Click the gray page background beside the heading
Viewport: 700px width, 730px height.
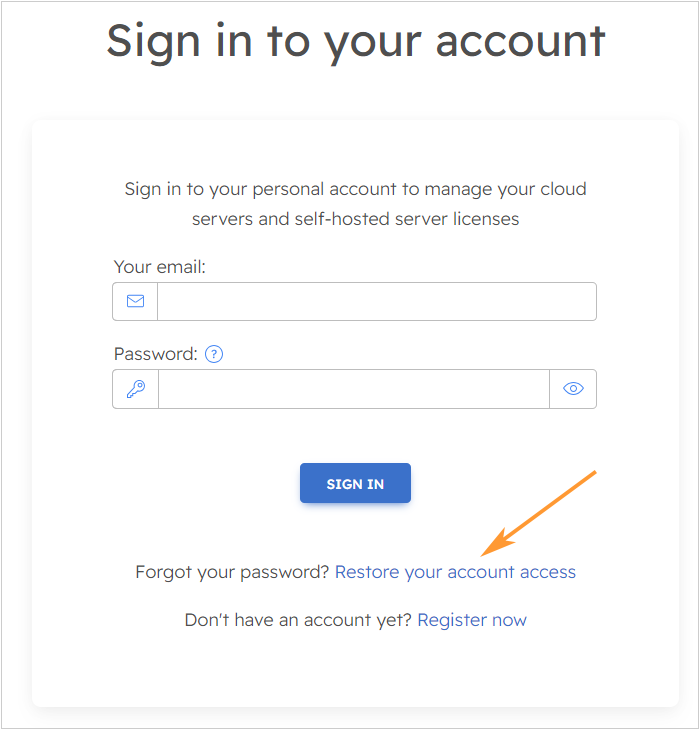tap(50, 60)
